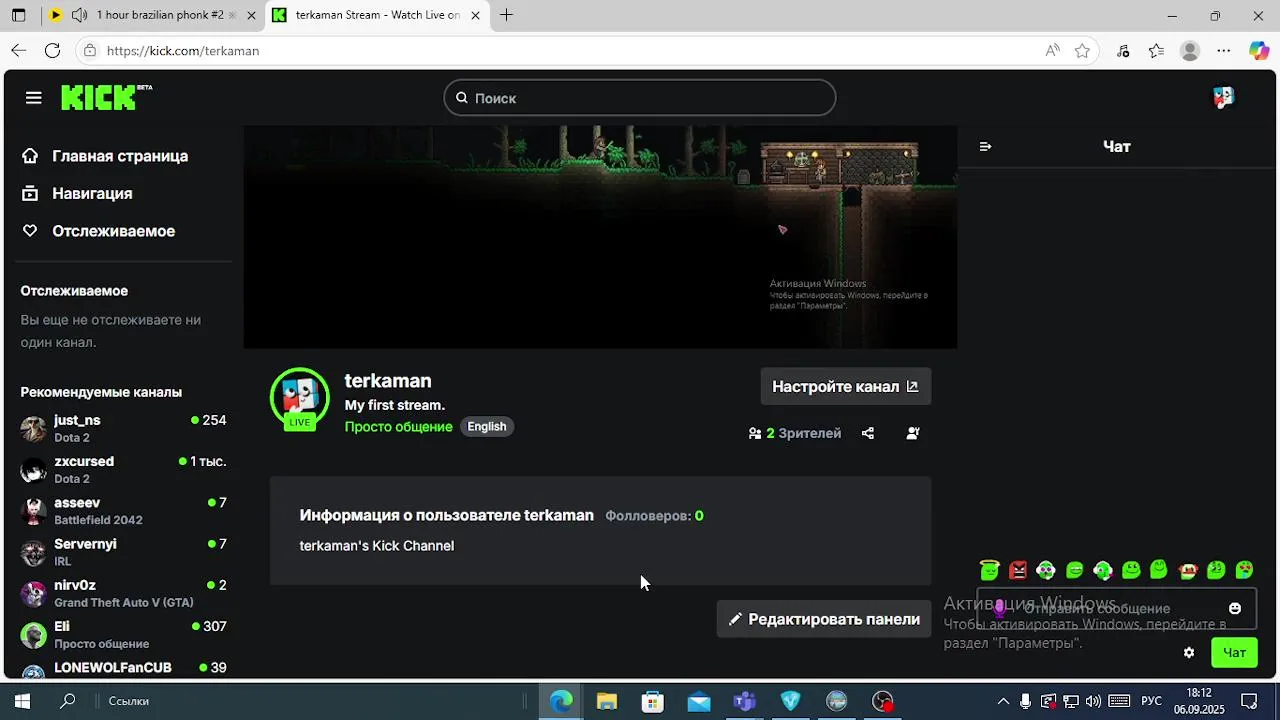
Task: Refresh the browser page
Action: click(x=53, y=50)
